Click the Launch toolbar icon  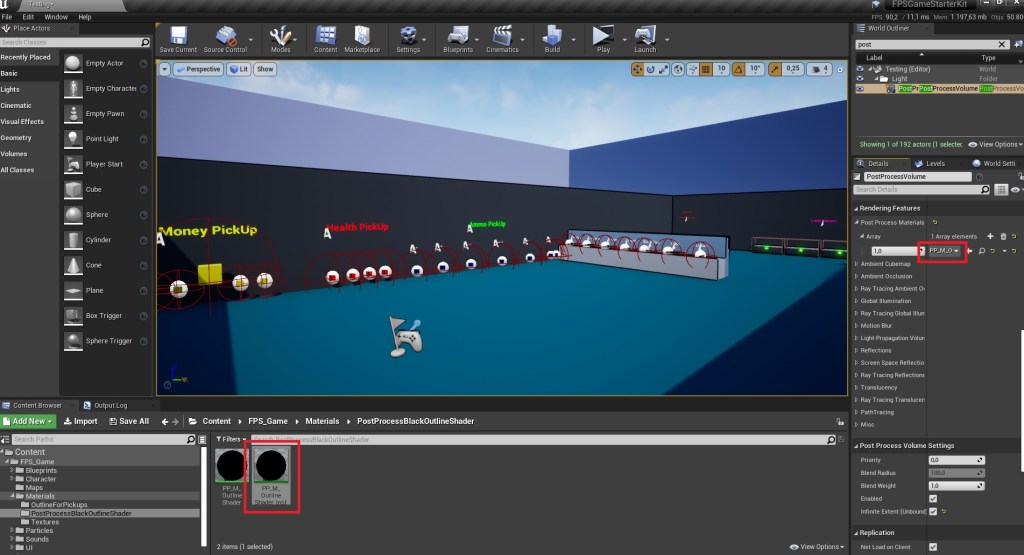point(645,37)
